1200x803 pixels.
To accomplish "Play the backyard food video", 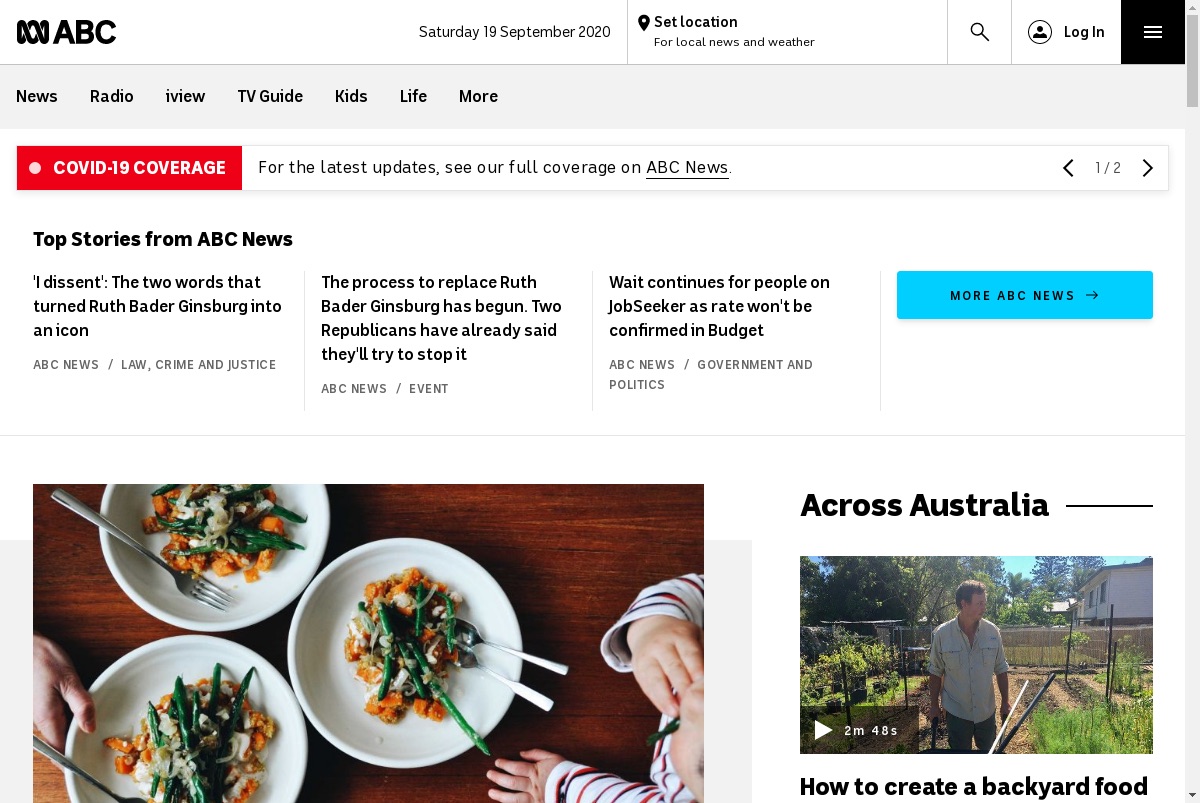I will pos(823,730).
